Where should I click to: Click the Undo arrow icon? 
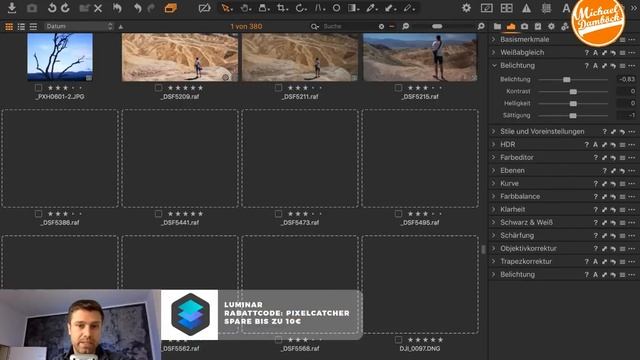pos(138,8)
